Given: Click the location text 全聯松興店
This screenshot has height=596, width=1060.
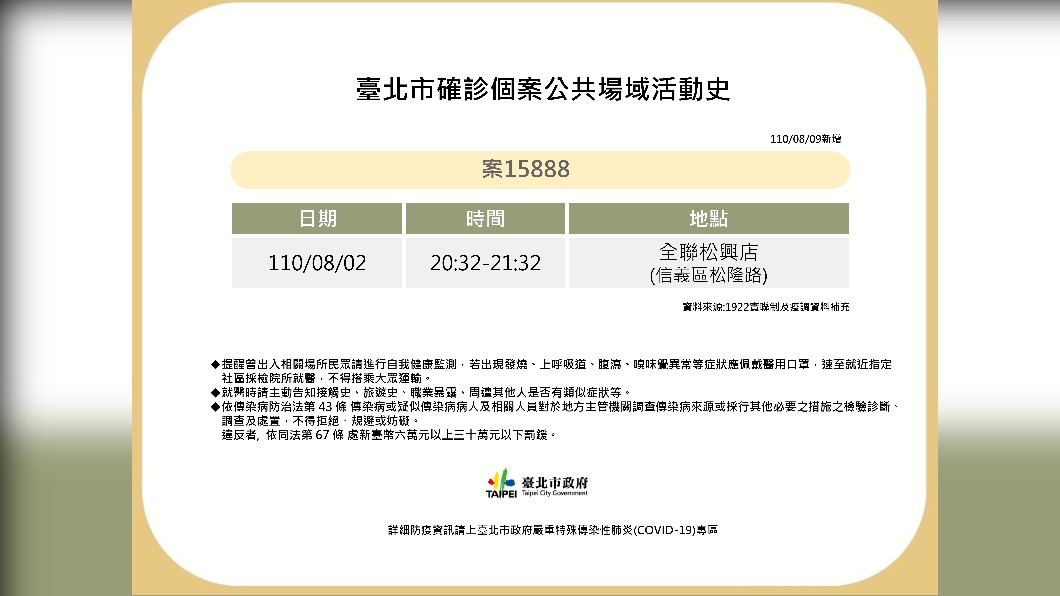Looking at the screenshot, I should click(708, 252).
